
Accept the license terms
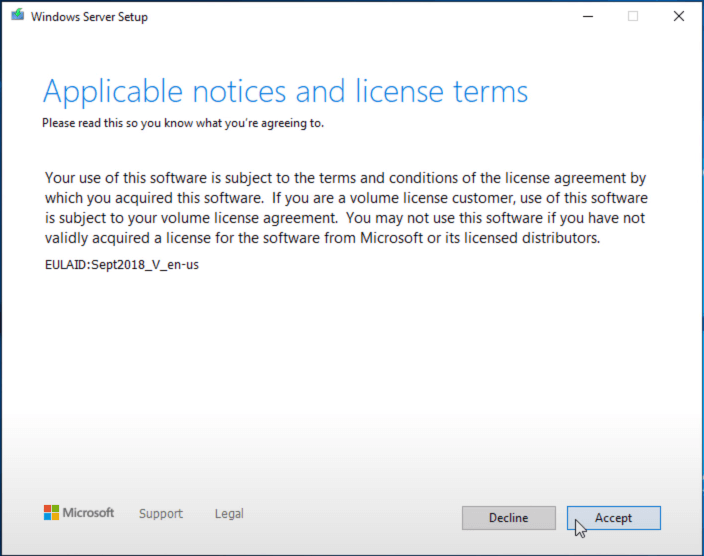pyautogui.click(x=613, y=518)
